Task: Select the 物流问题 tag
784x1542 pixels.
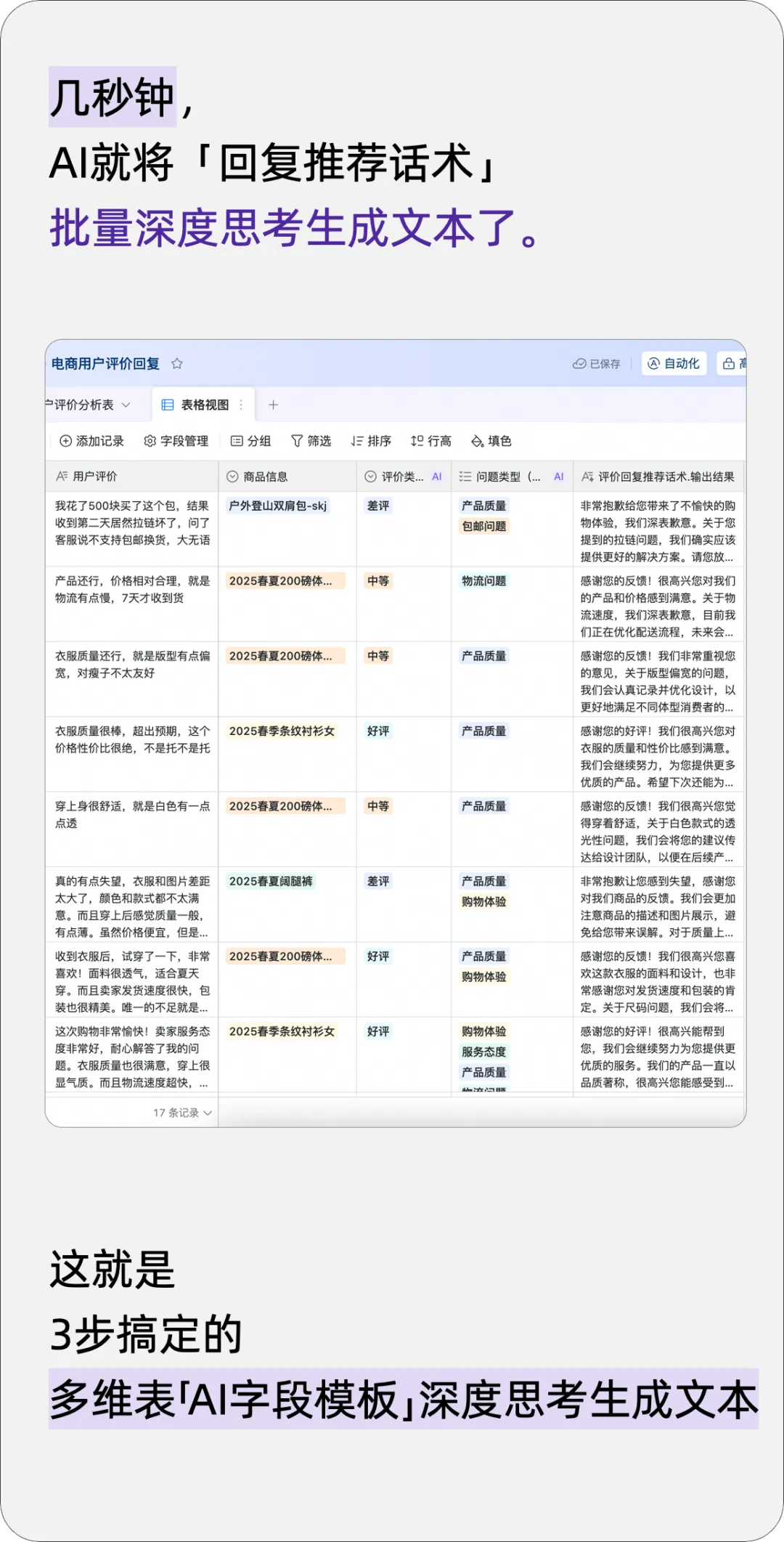Action: pyautogui.click(x=484, y=581)
